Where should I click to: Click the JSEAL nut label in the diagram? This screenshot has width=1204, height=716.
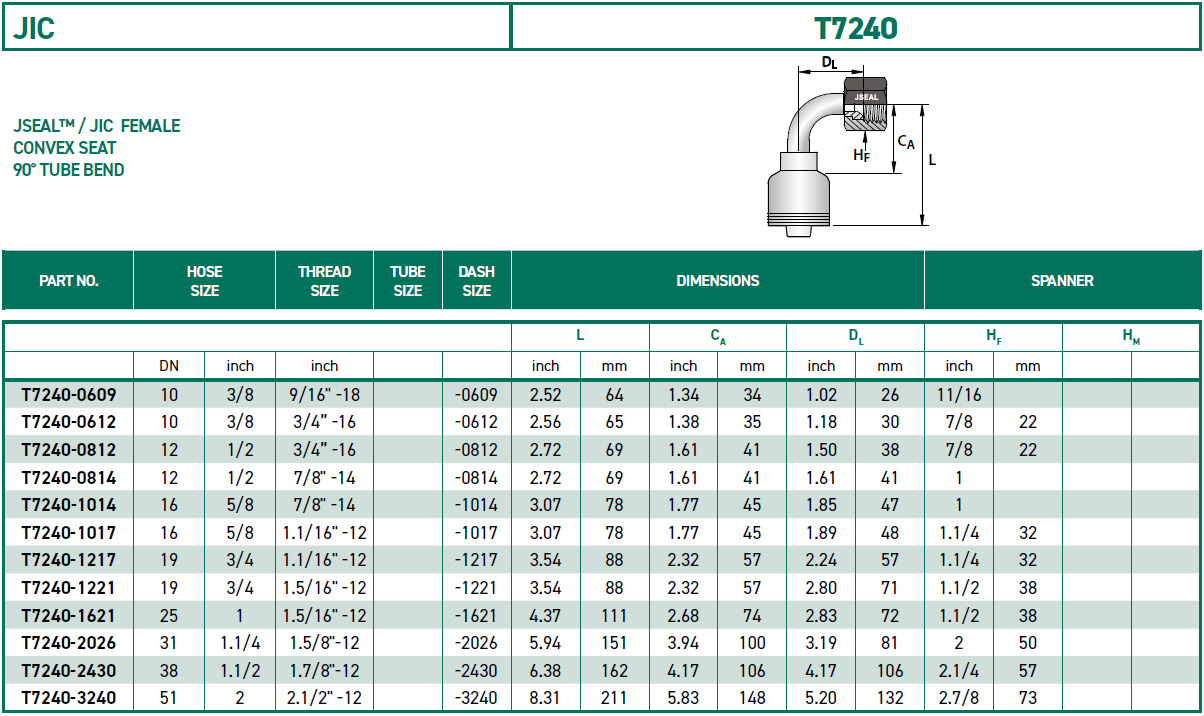coord(865,97)
